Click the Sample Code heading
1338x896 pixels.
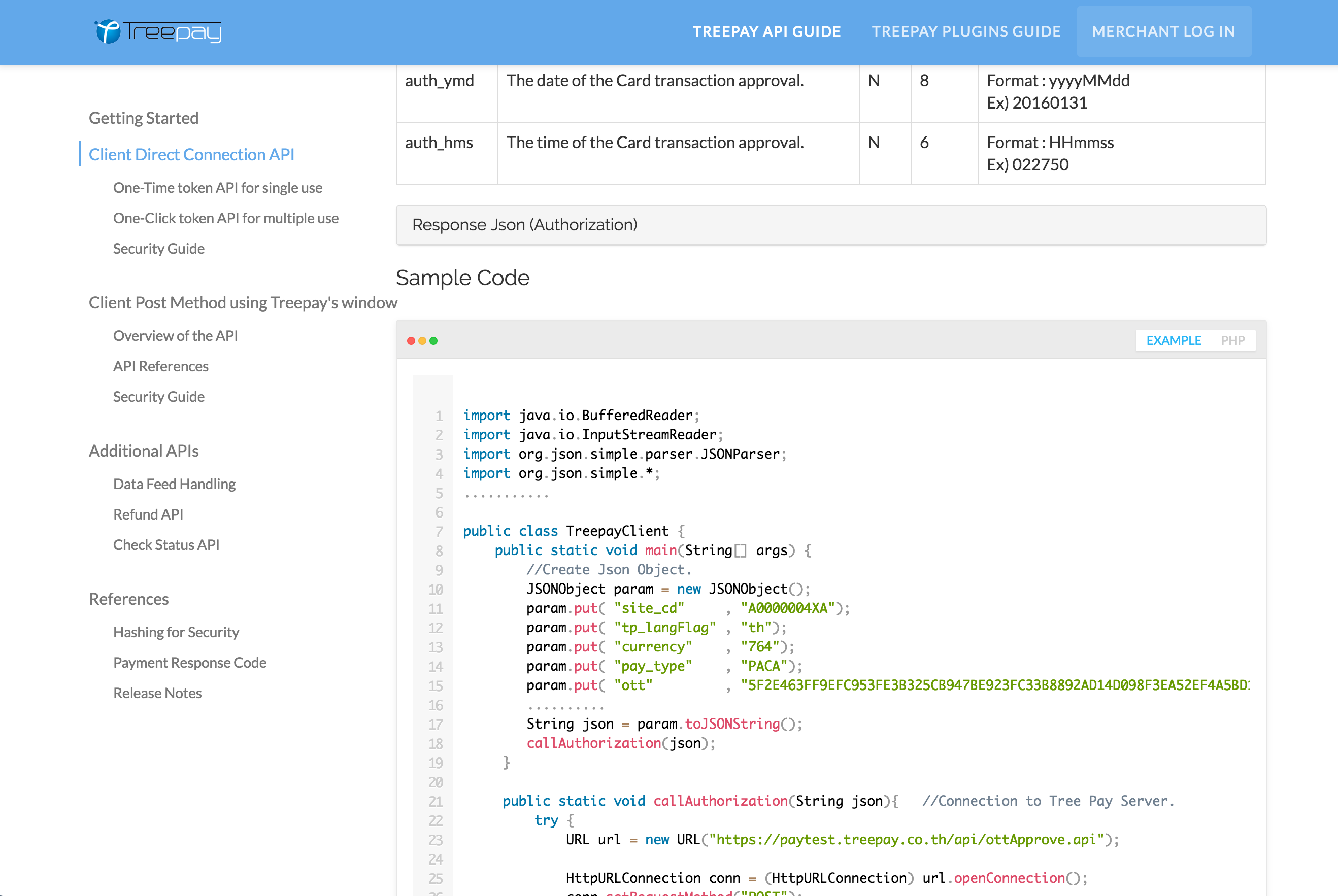[462, 278]
